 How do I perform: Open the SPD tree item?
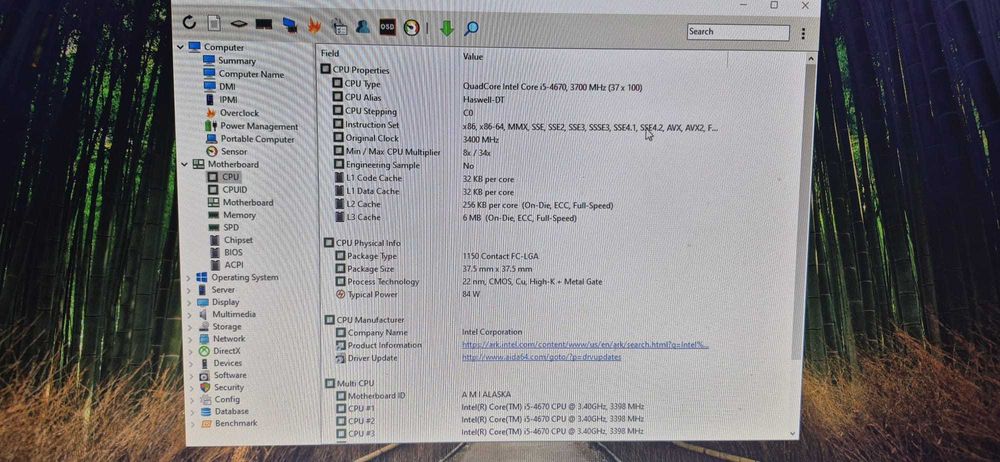pyautogui.click(x=231, y=228)
